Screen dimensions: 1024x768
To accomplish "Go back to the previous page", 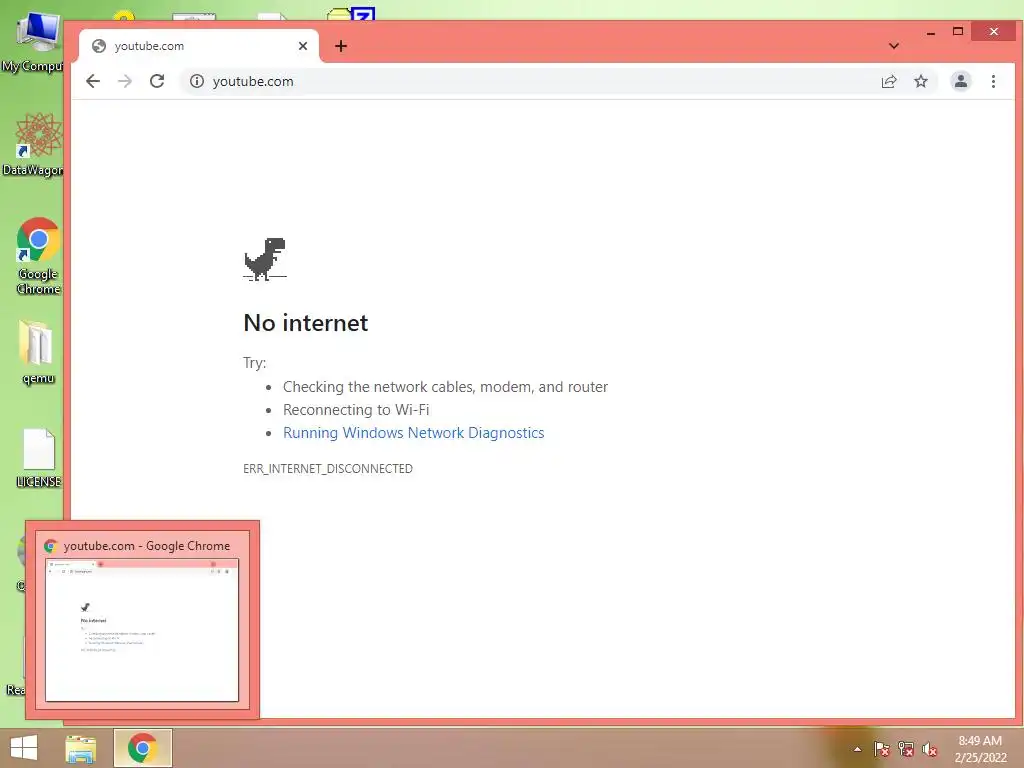I will point(93,81).
